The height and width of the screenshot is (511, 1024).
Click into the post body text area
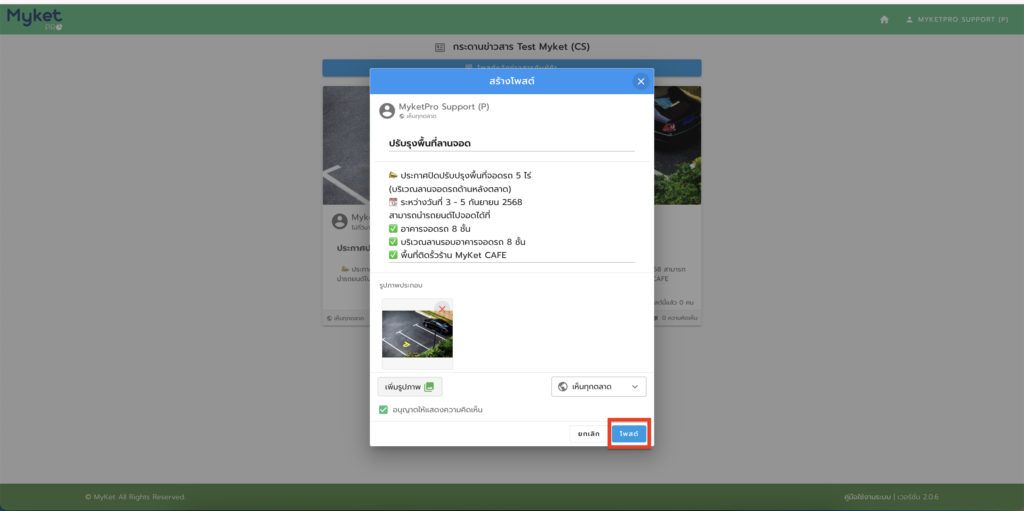click(x=511, y=215)
